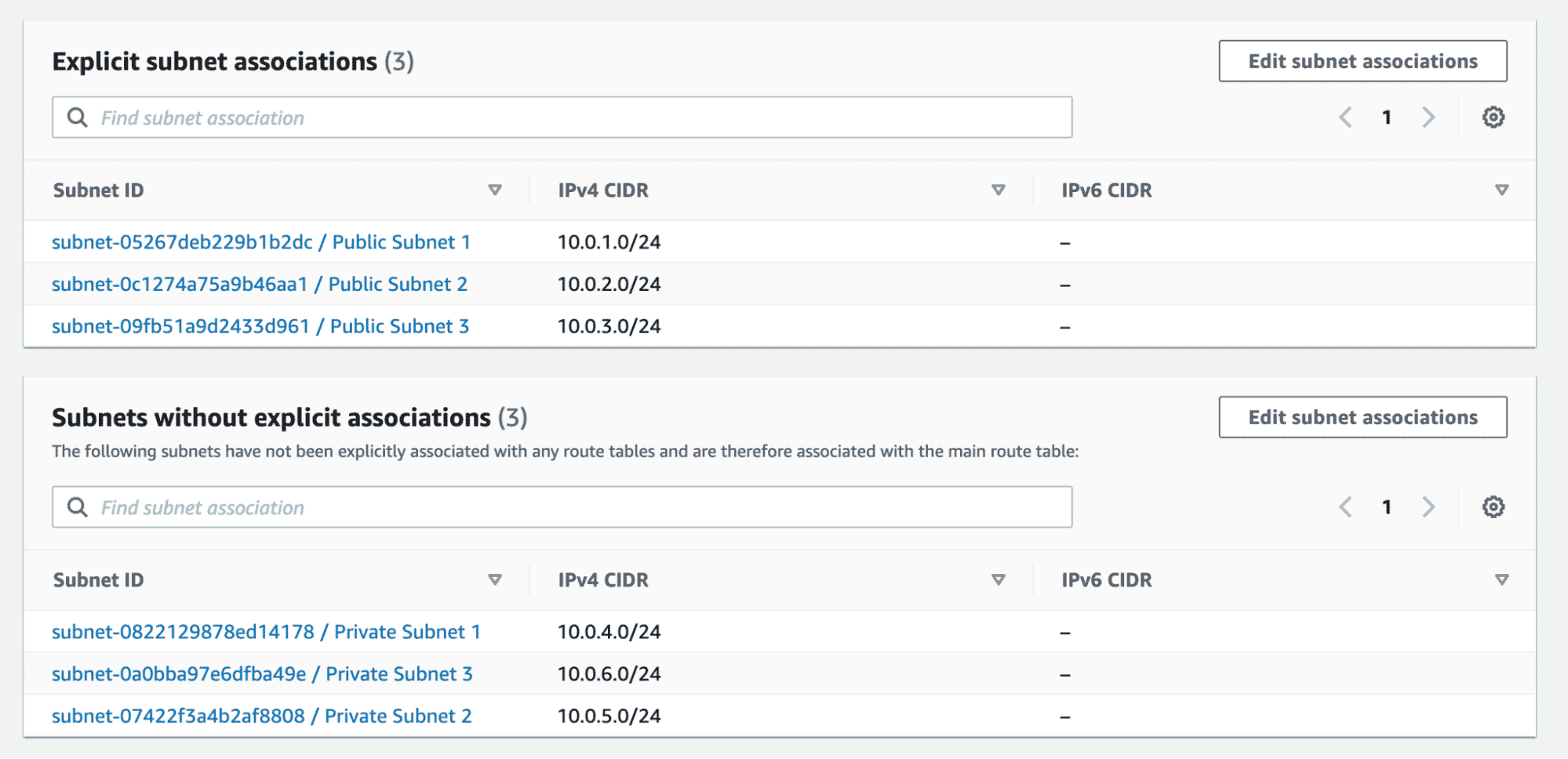Click the search magnifier in the top find field
Viewport: 1568px width, 759px height.
(78, 117)
